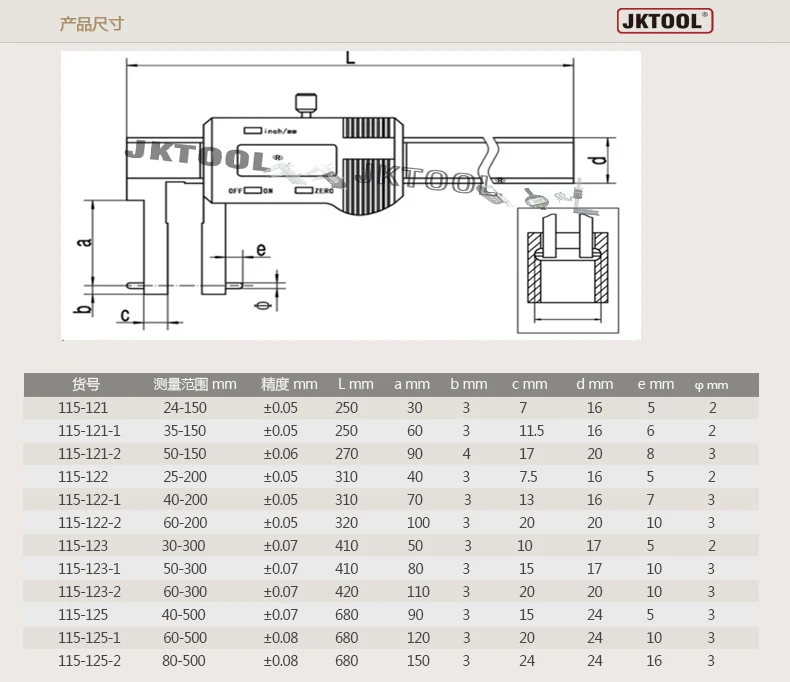Viewport: 790px width, 682px height.
Task: Click the 精度 mm column header
Action: pyautogui.click(x=289, y=384)
